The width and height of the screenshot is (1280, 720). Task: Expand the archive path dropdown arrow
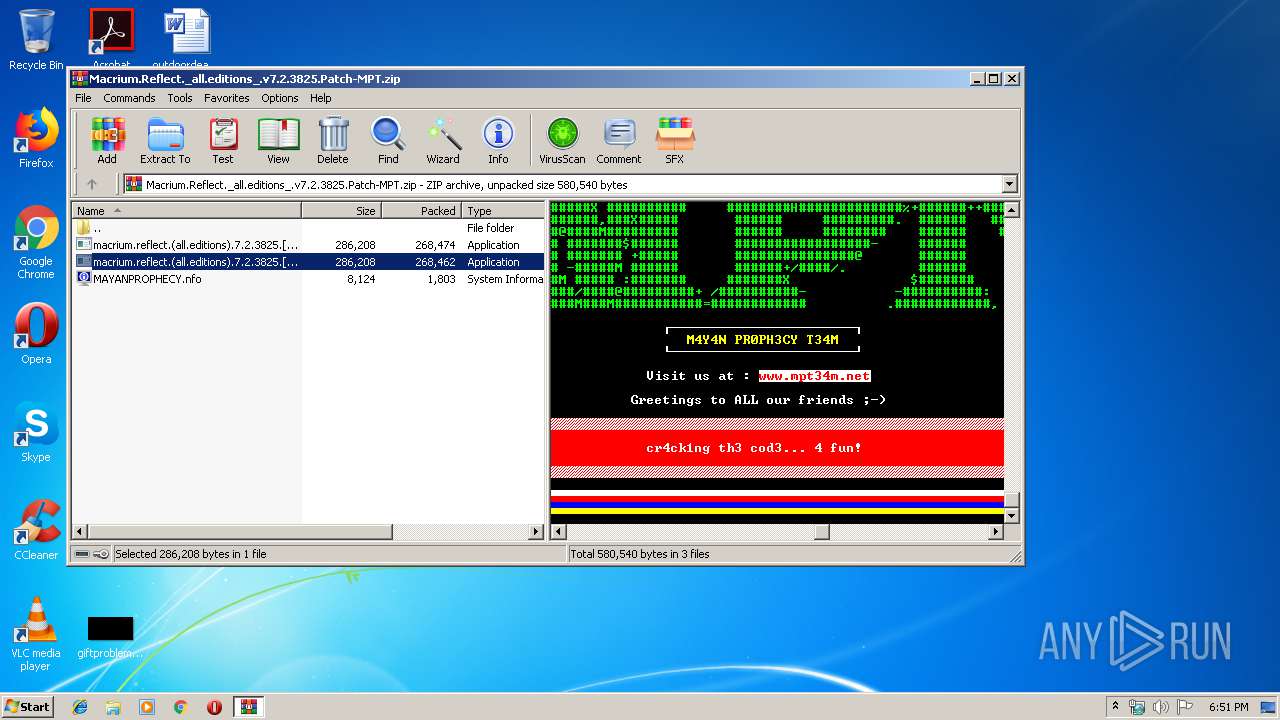tap(1009, 184)
